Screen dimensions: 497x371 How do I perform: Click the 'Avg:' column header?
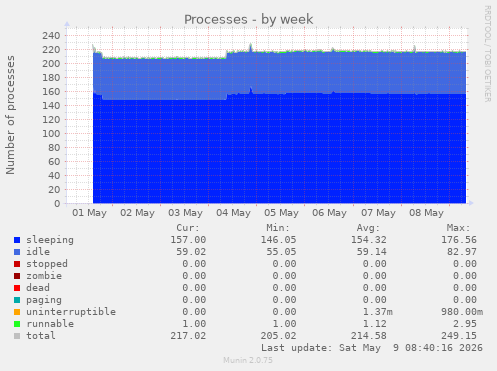click(368, 228)
